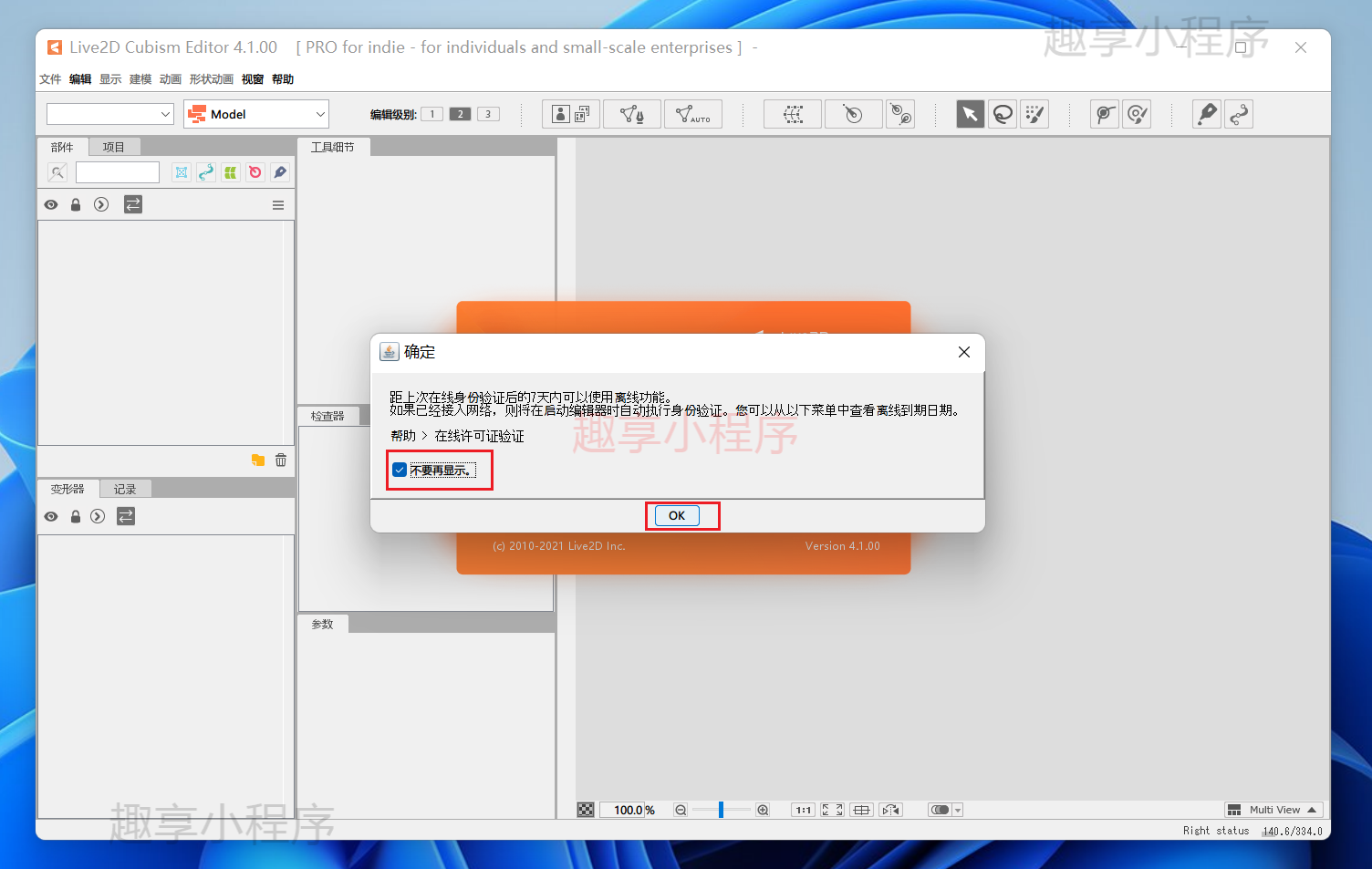Close the 确定 dialog with the X
This screenshot has width=1372, height=869.
[x=964, y=352]
